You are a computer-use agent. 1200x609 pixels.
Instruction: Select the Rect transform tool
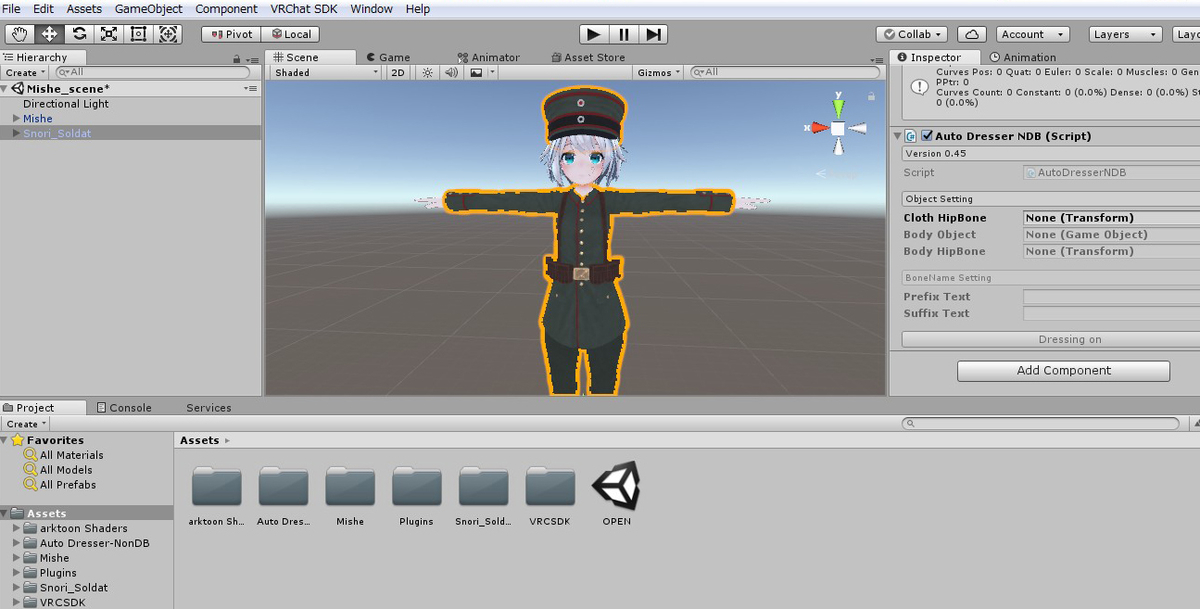click(x=139, y=34)
